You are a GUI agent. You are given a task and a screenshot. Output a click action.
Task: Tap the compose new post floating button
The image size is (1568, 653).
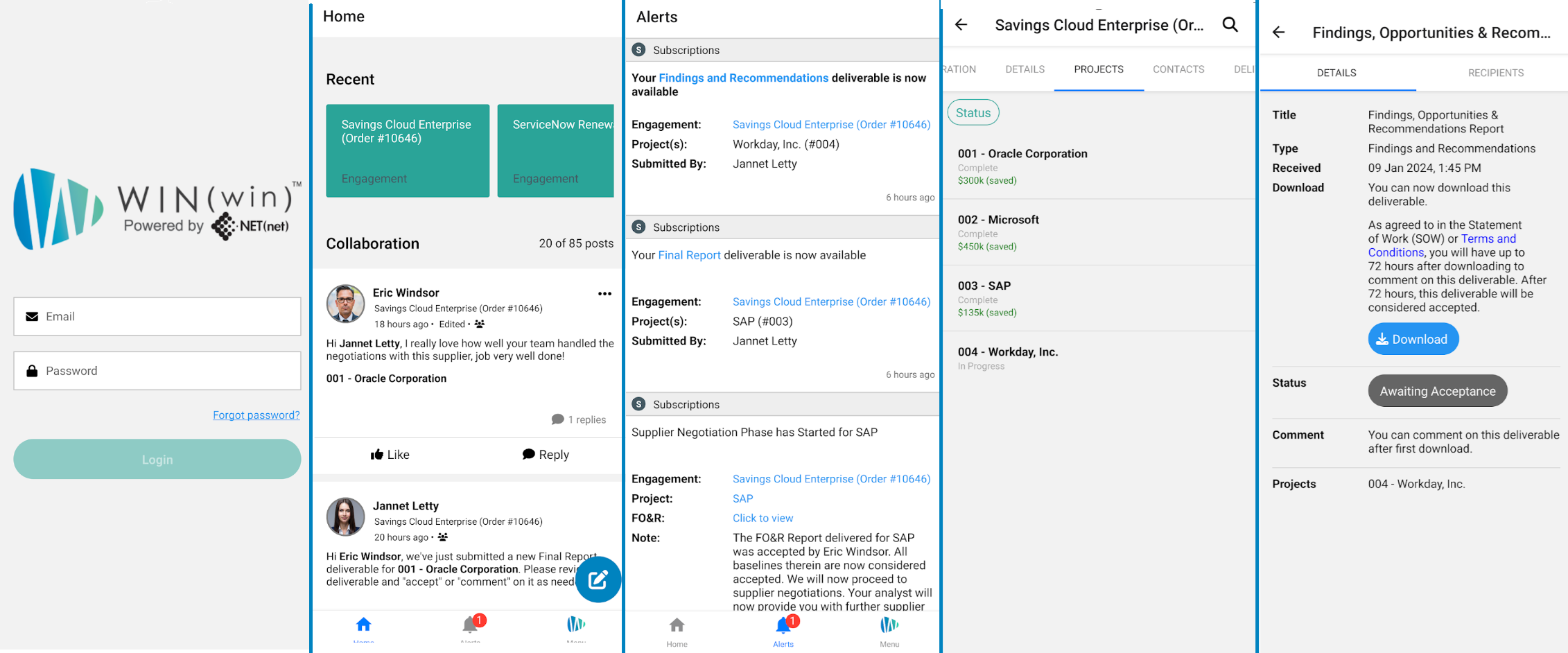click(598, 580)
